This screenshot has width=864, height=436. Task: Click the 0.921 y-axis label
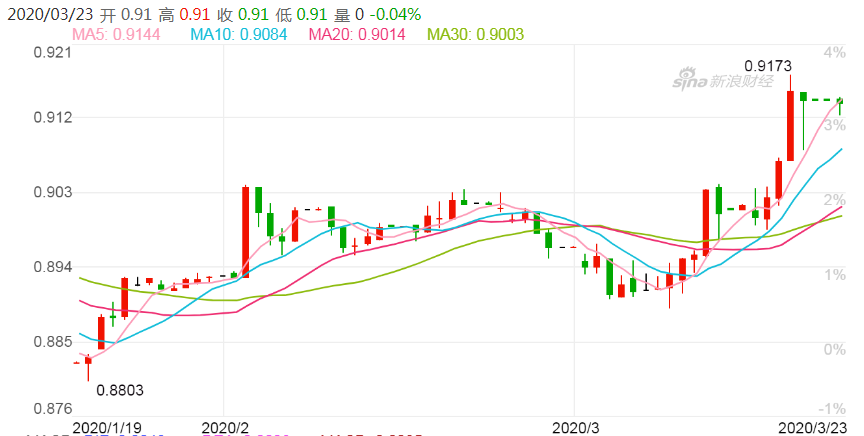click(x=53, y=53)
